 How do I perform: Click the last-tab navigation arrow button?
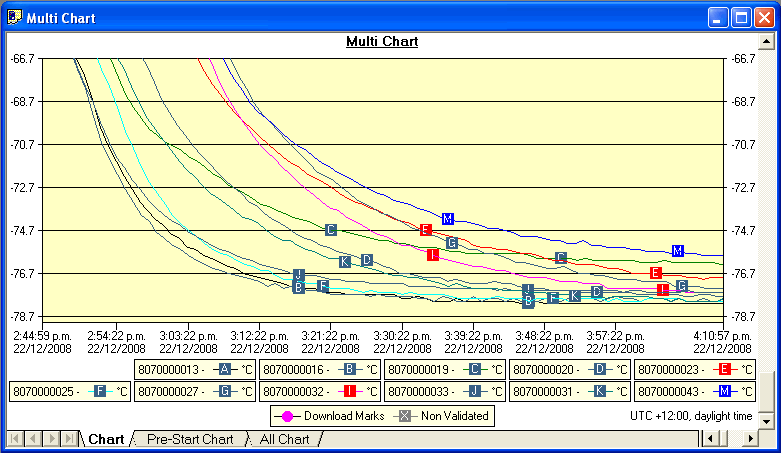click(69, 439)
